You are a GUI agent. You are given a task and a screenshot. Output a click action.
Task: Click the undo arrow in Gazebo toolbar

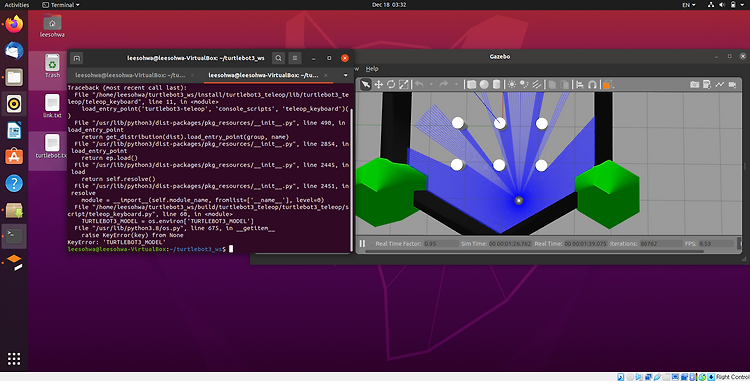click(x=419, y=85)
